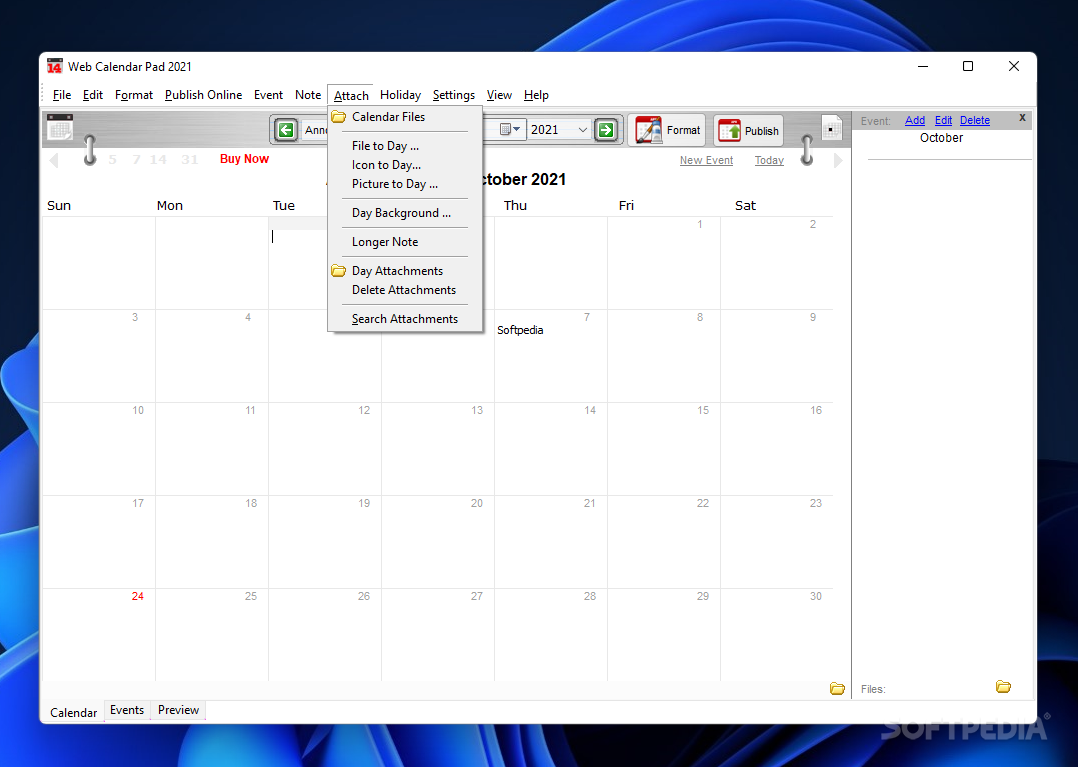Open the Help menu
1078x767 pixels.
[x=536, y=95]
